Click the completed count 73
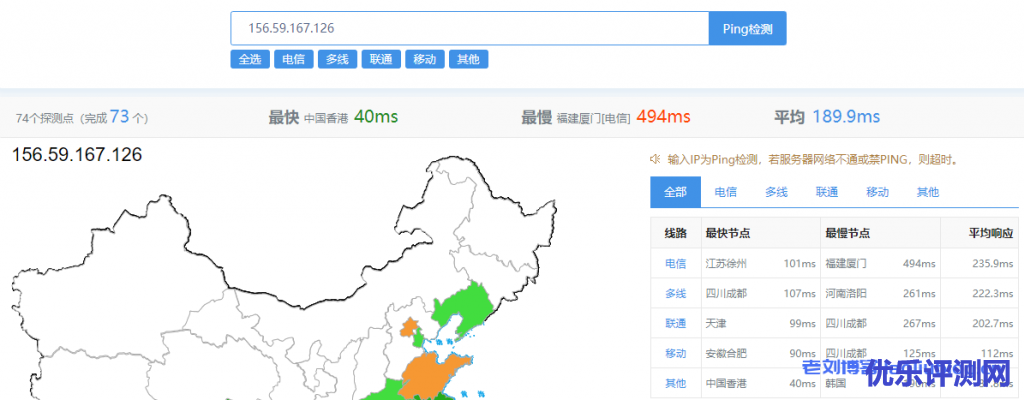This screenshot has width=1024, height=400. 120,116
